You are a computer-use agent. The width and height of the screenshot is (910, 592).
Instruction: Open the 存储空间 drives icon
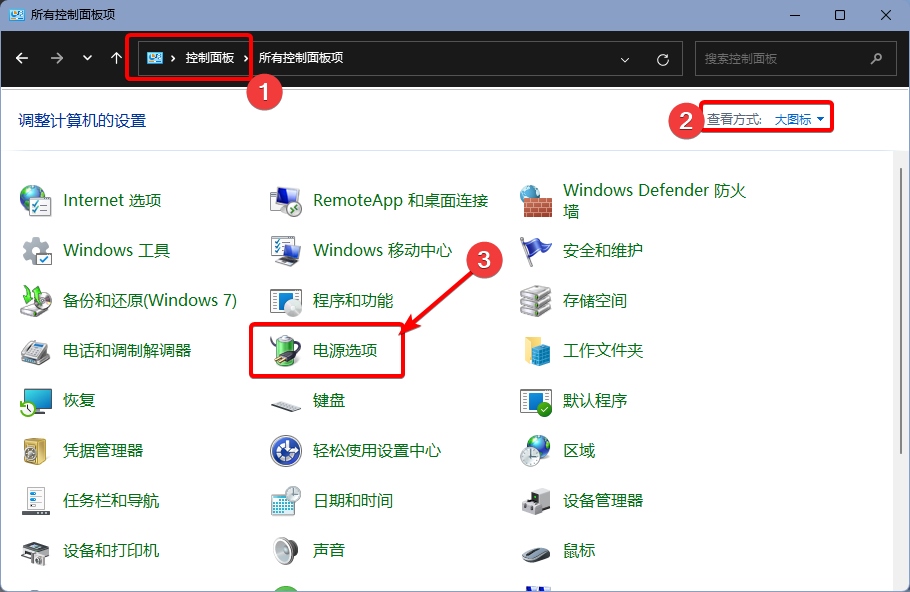(536, 301)
